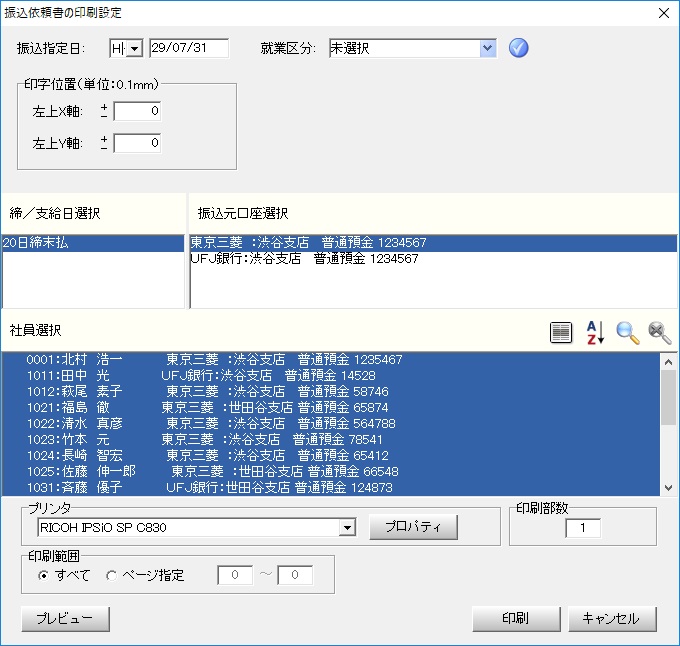Select employee 1012:萩尾 素子
680x646 pixels.
pos(331,392)
